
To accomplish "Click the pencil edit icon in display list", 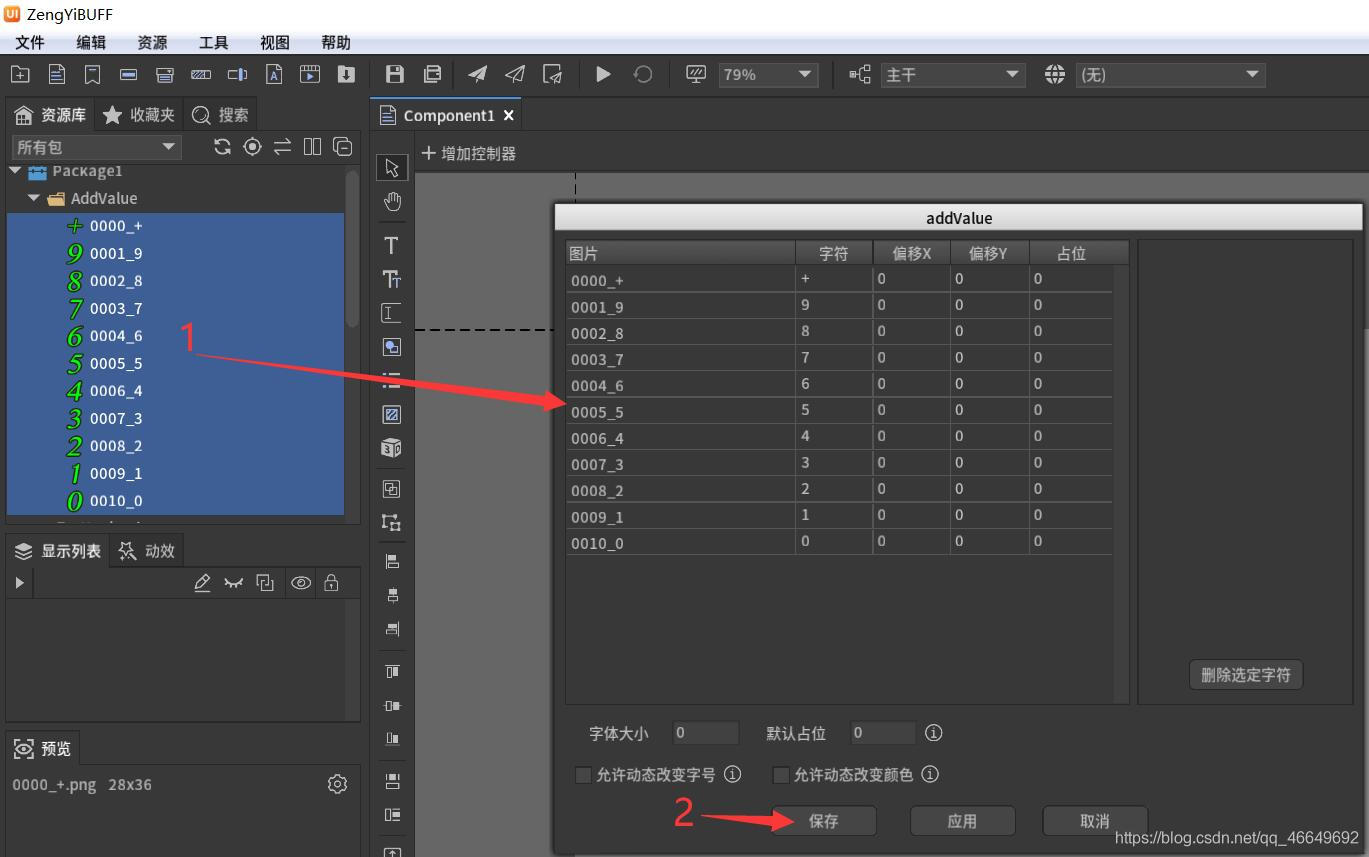I will (202, 583).
